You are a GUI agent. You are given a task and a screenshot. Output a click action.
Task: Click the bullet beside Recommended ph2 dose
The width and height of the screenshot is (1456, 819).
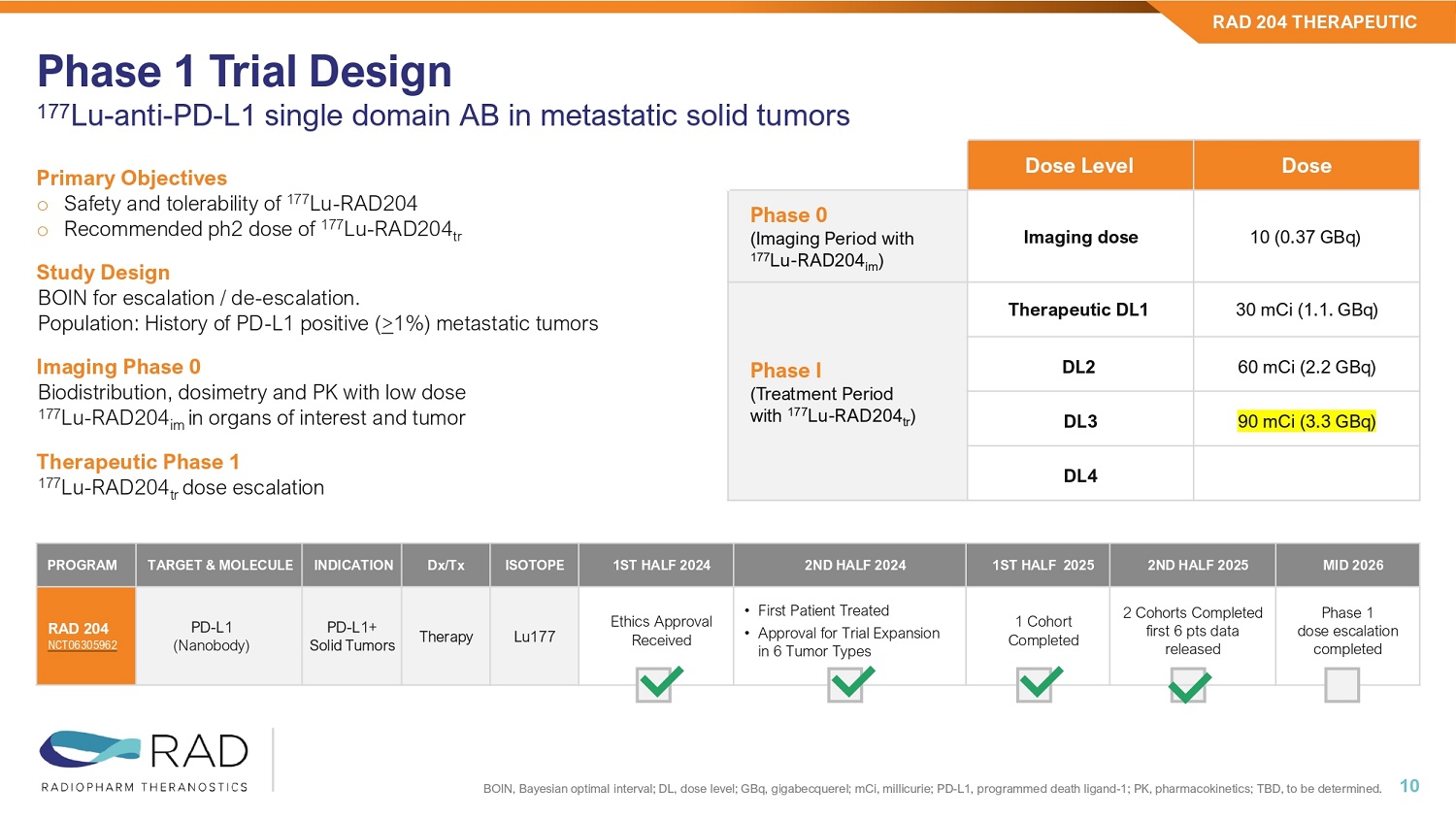tap(43, 231)
